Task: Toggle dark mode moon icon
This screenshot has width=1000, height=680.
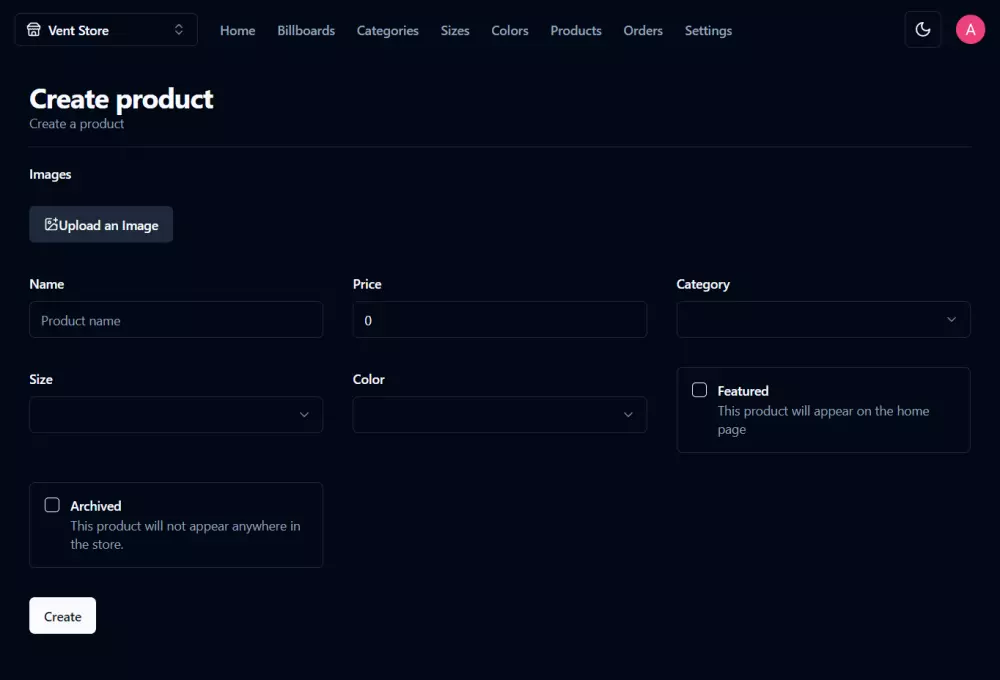Action: coord(922,30)
